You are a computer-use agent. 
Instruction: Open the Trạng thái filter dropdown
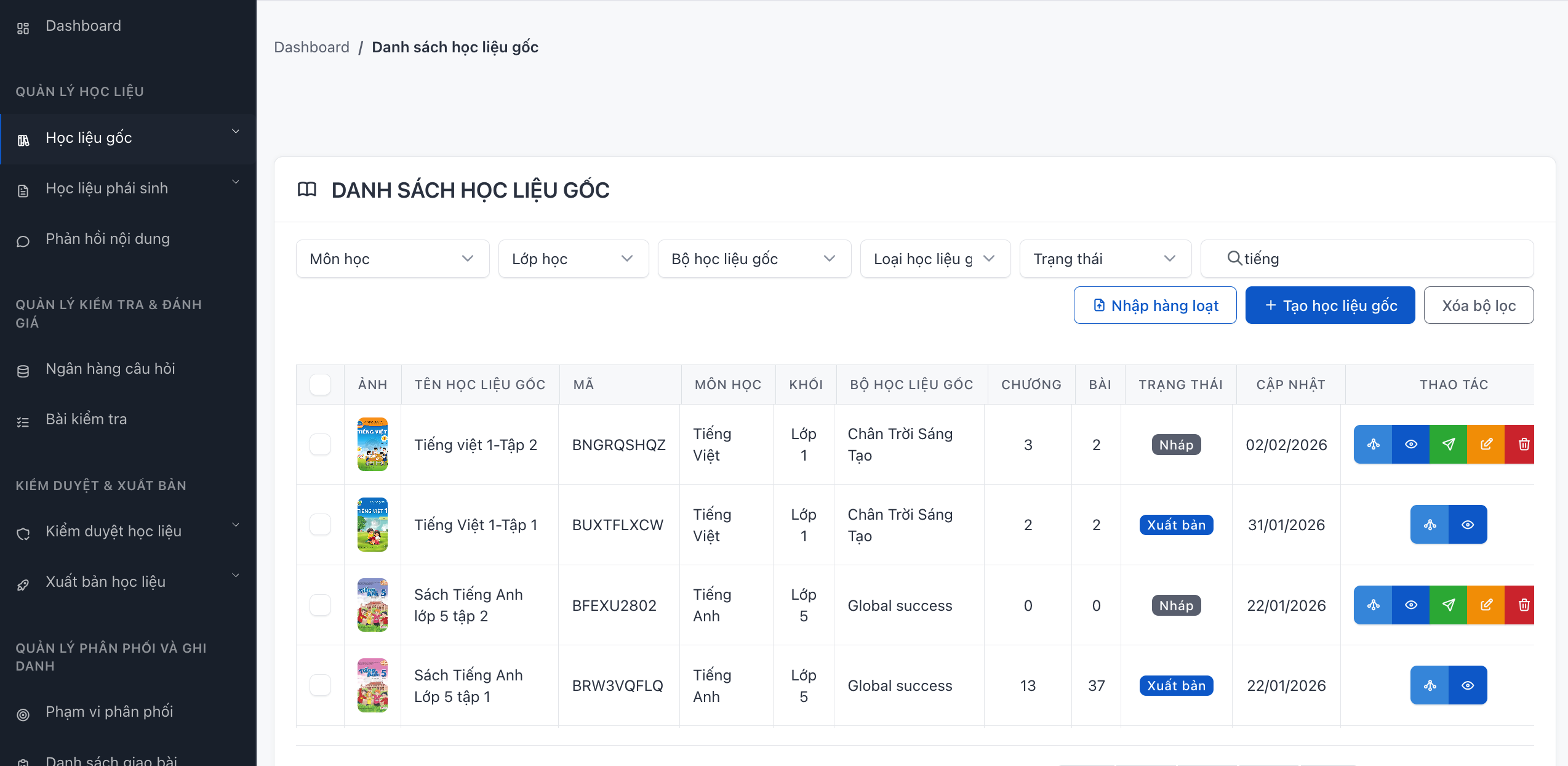tap(1105, 259)
